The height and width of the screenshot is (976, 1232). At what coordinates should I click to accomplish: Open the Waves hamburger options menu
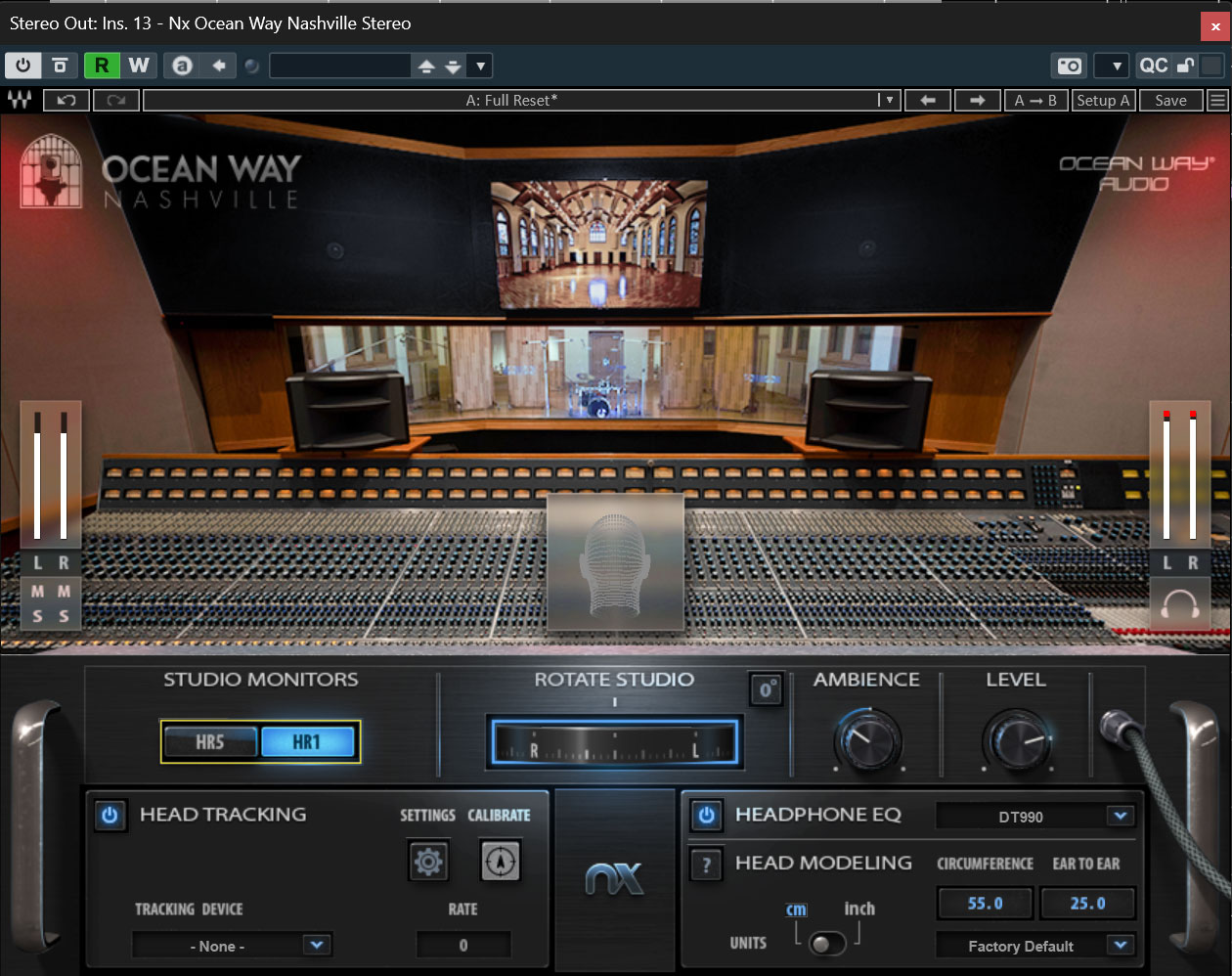click(x=1217, y=100)
